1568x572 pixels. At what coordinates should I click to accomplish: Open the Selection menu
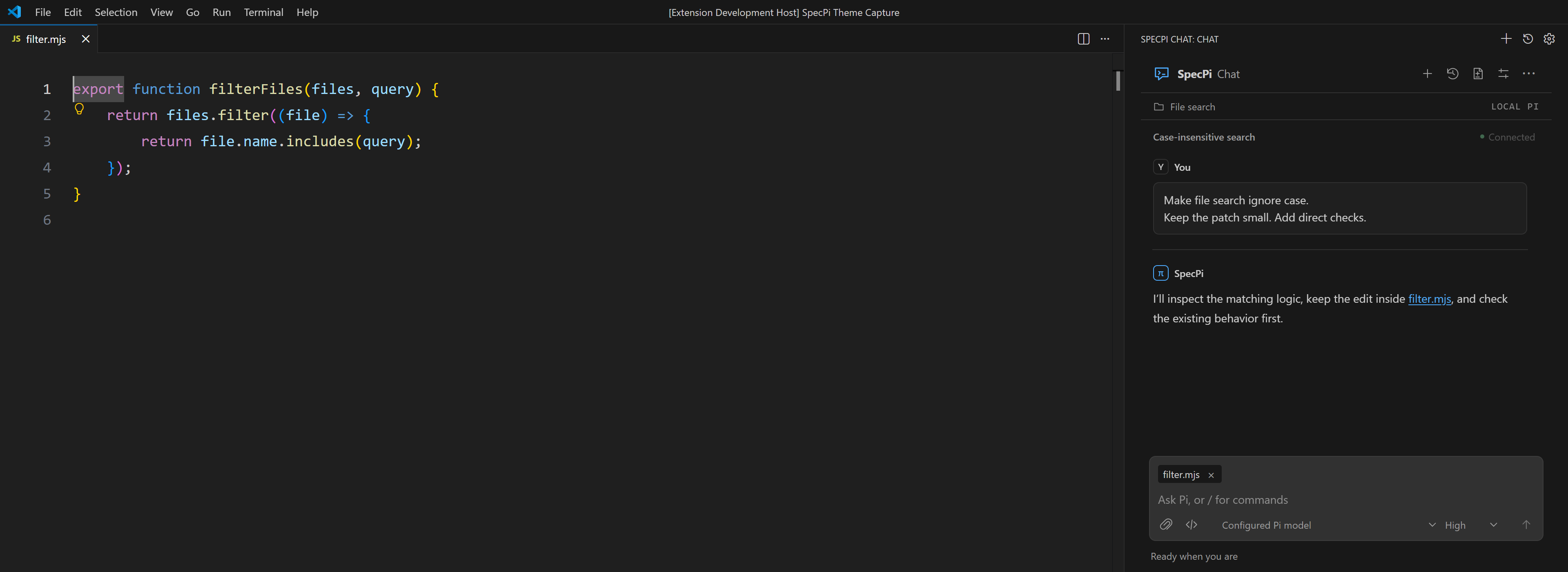coord(116,12)
